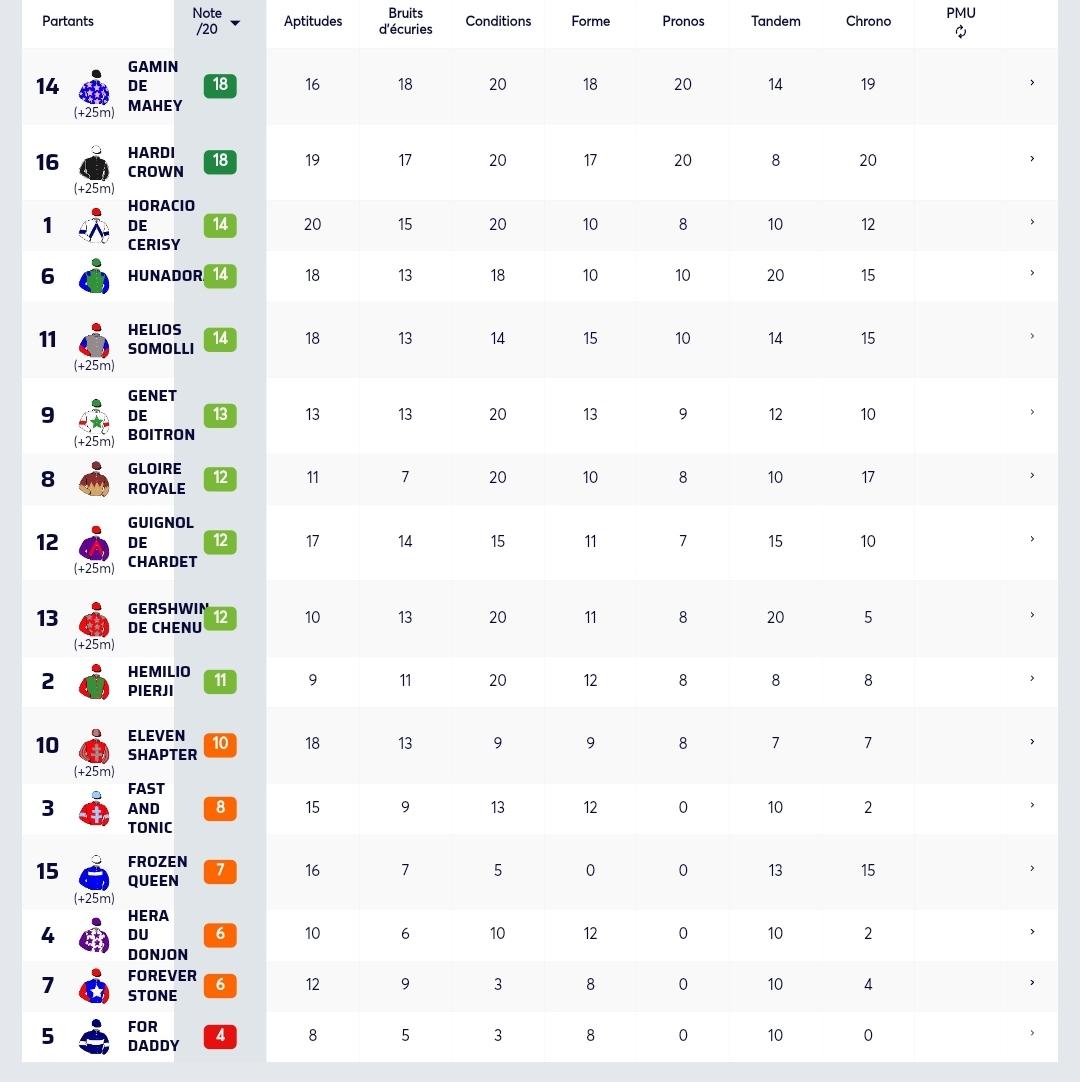Click Forever Stone's star silk icon
This screenshot has width=1080, height=1082.
[95, 986]
